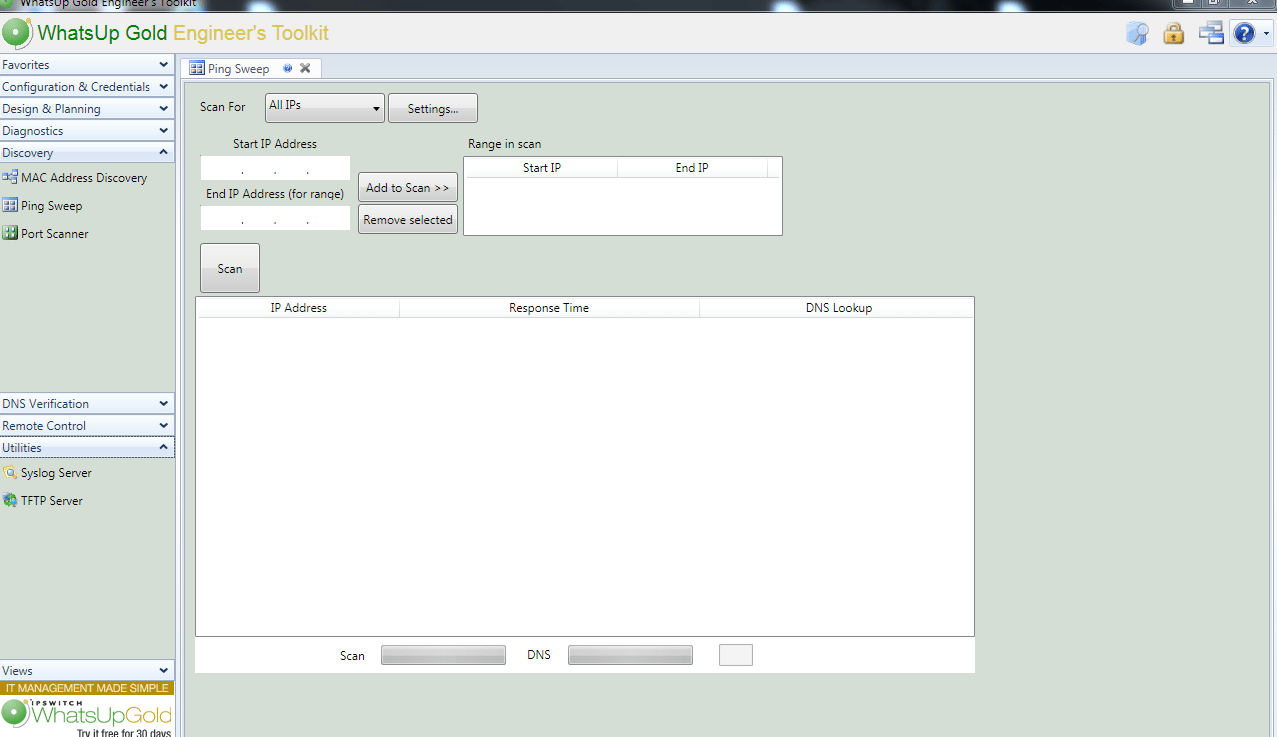Expand the Remote Control section

tap(87, 426)
